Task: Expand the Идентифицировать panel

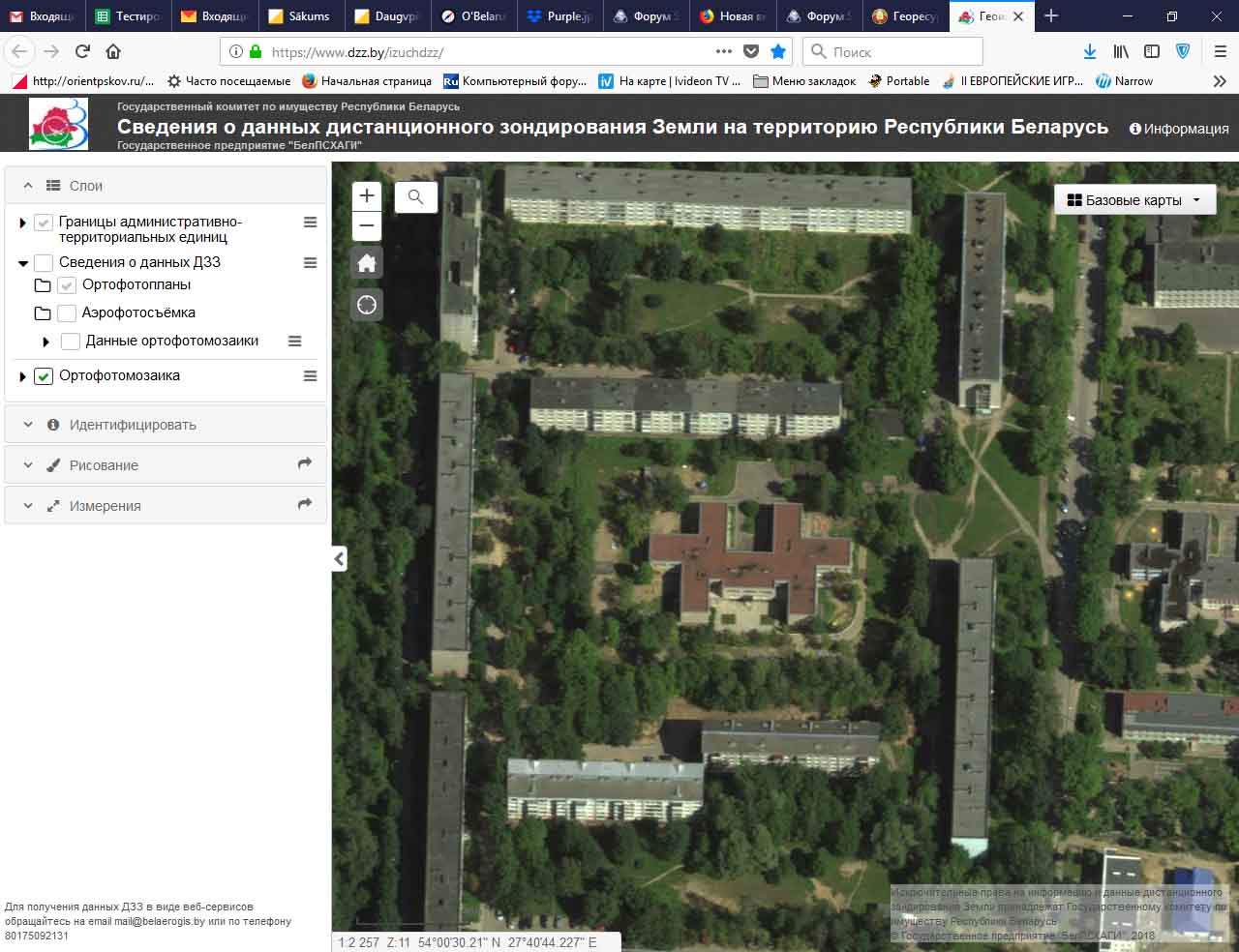Action: 133,425
